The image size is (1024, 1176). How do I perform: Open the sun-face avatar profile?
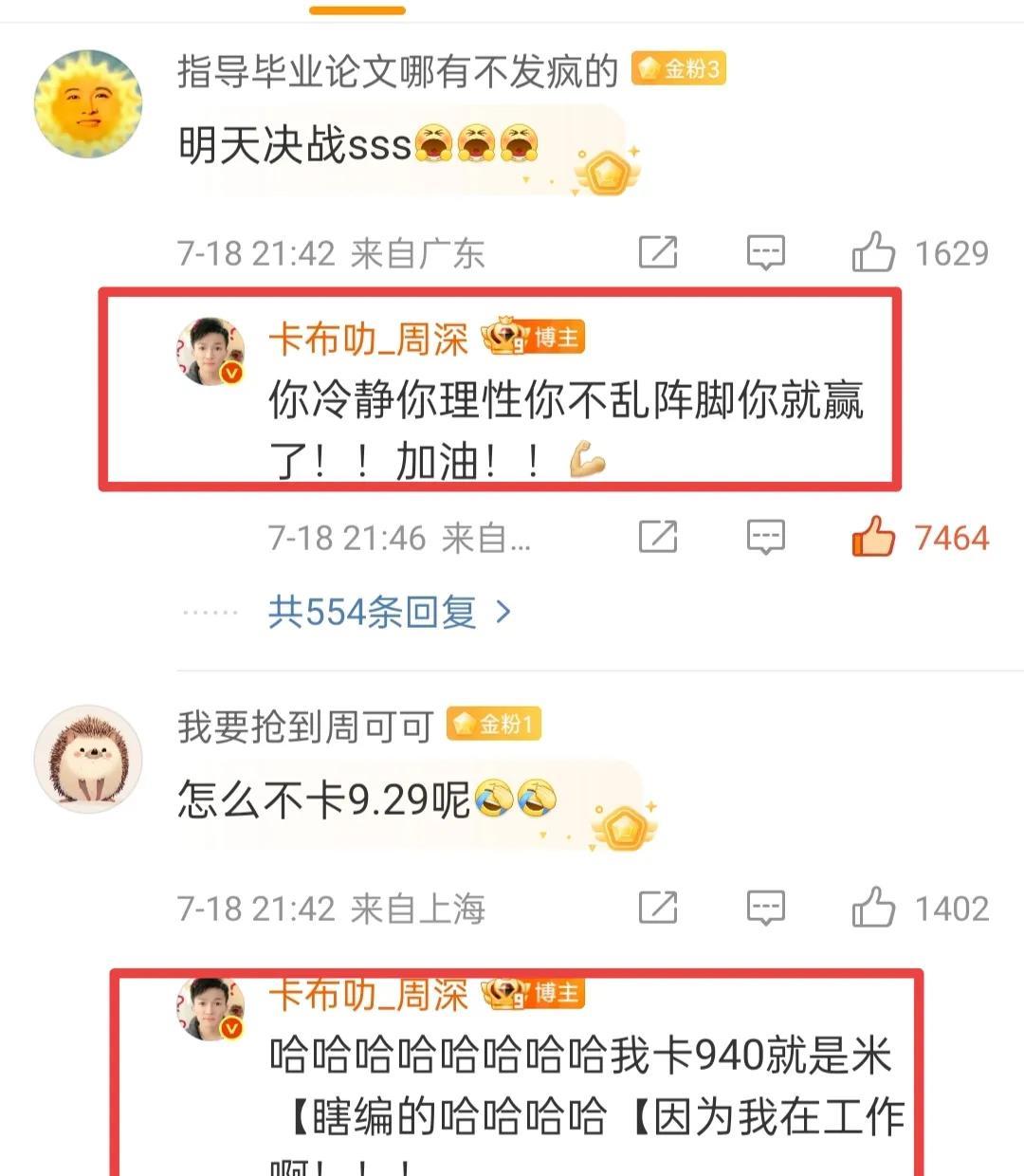88,104
